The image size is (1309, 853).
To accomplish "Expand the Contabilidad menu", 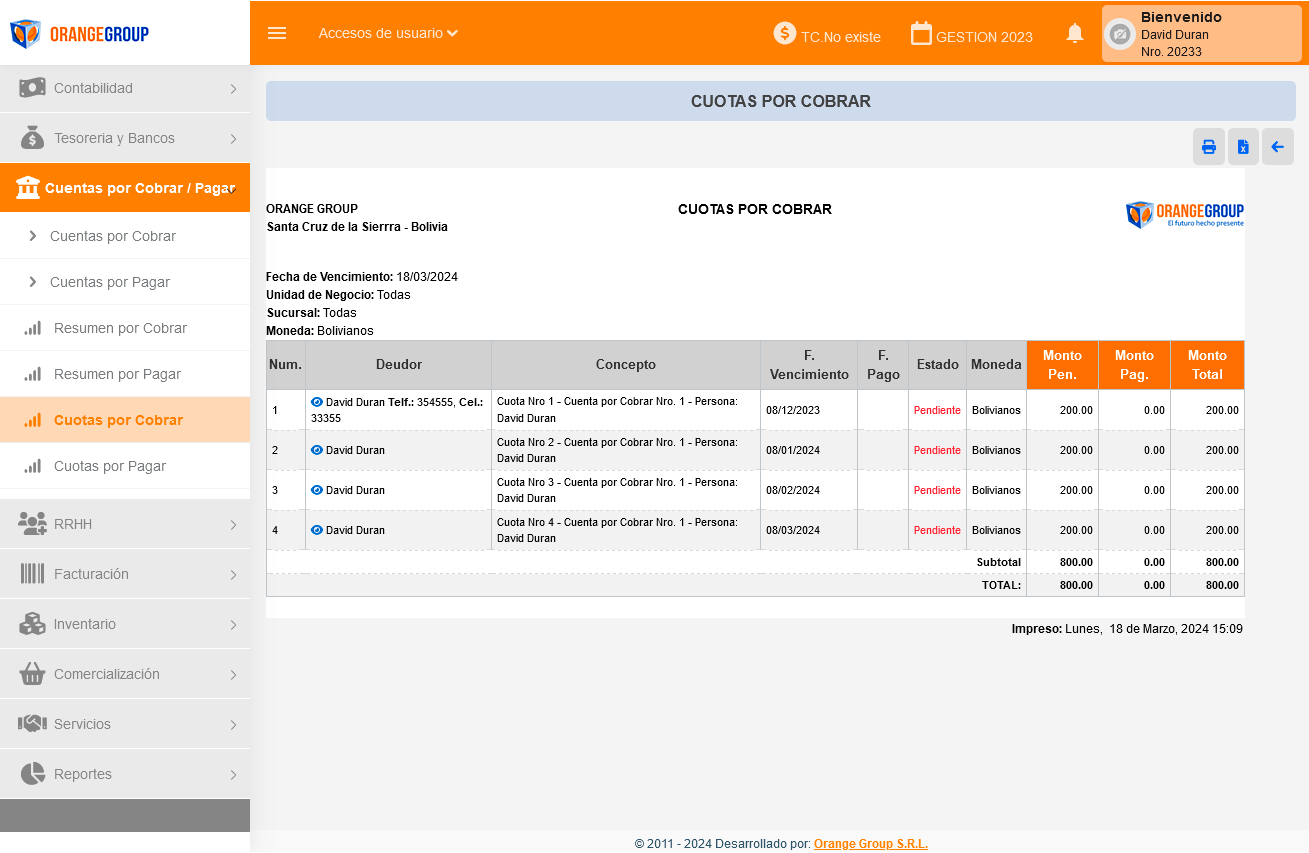I will coord(125,88).
